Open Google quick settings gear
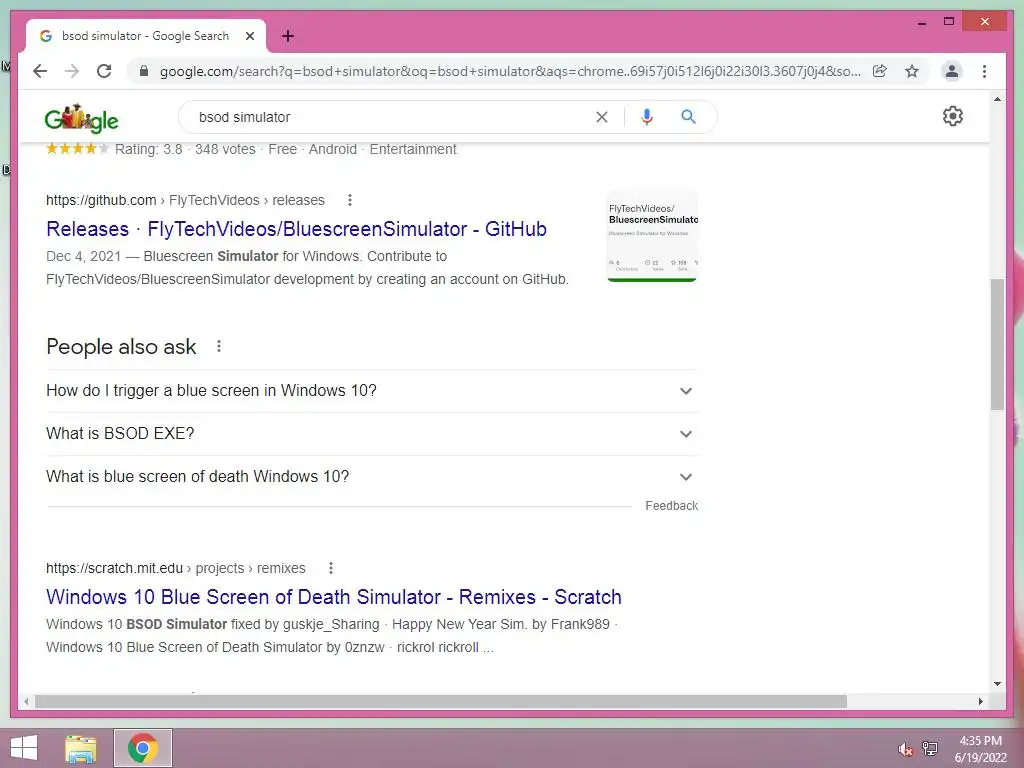The image size is (1024, 768). 953,116
